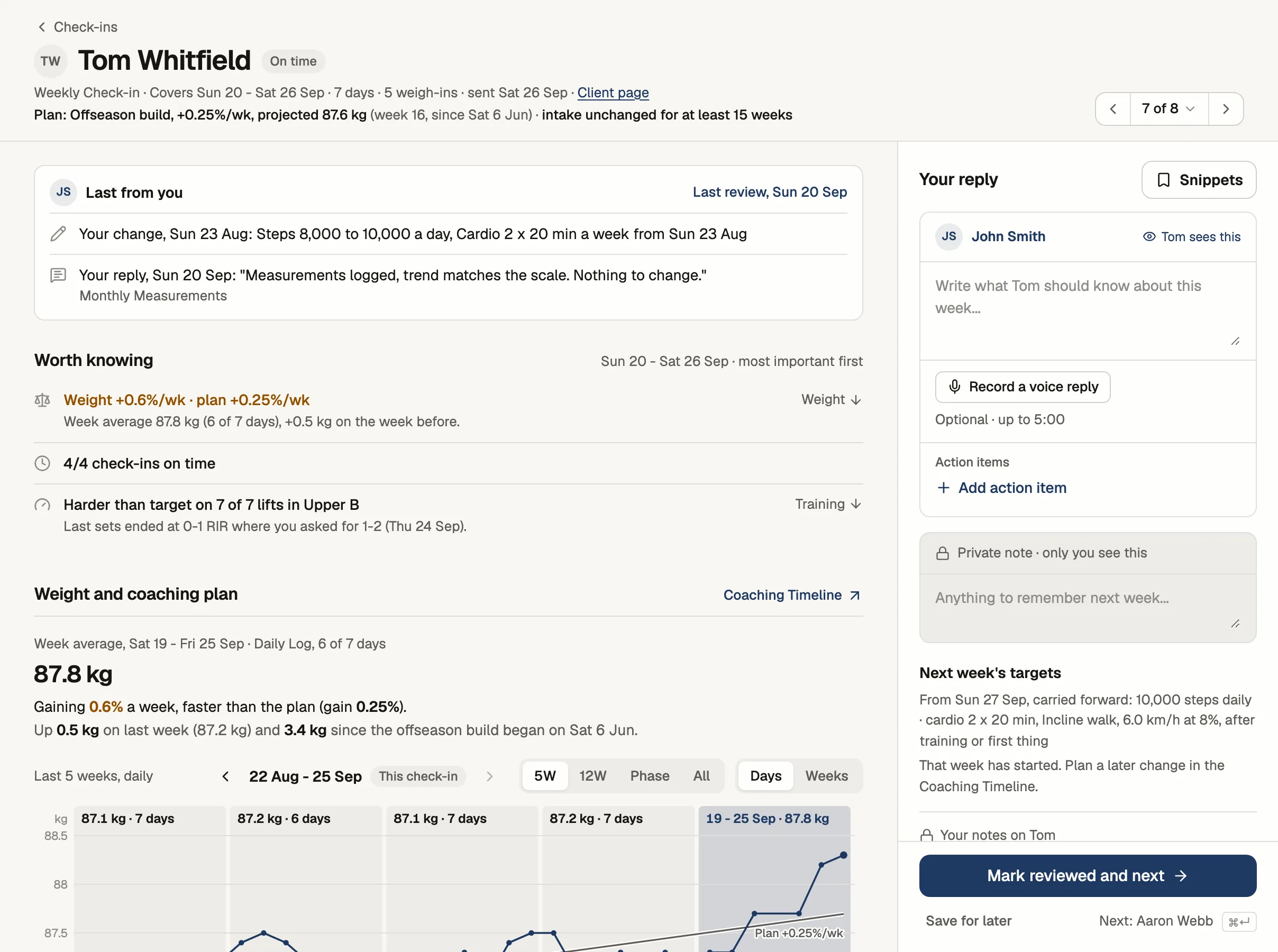Save for later
1278x952 pixels.
[x=968, y=921]
